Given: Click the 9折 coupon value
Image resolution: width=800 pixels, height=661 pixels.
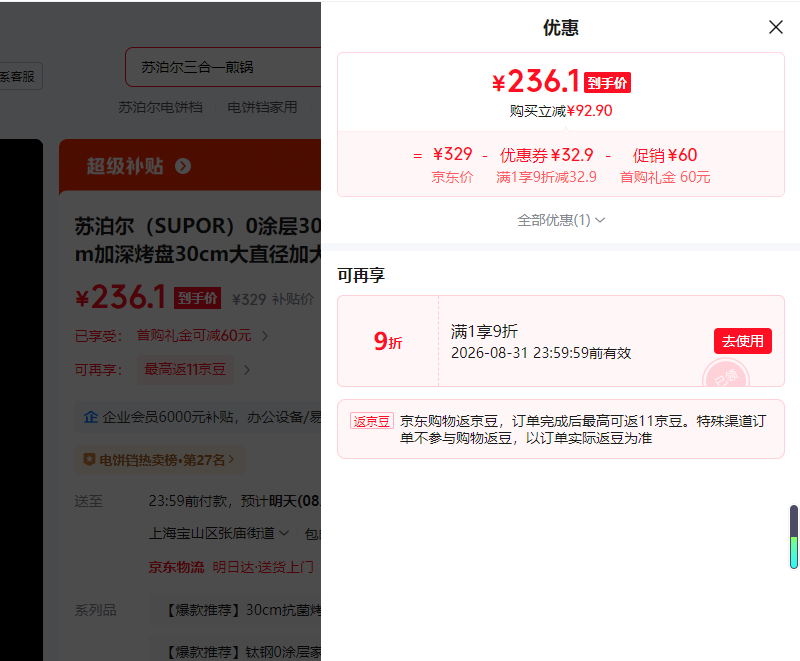Looking at the screenshot, I should click(388, 341).
